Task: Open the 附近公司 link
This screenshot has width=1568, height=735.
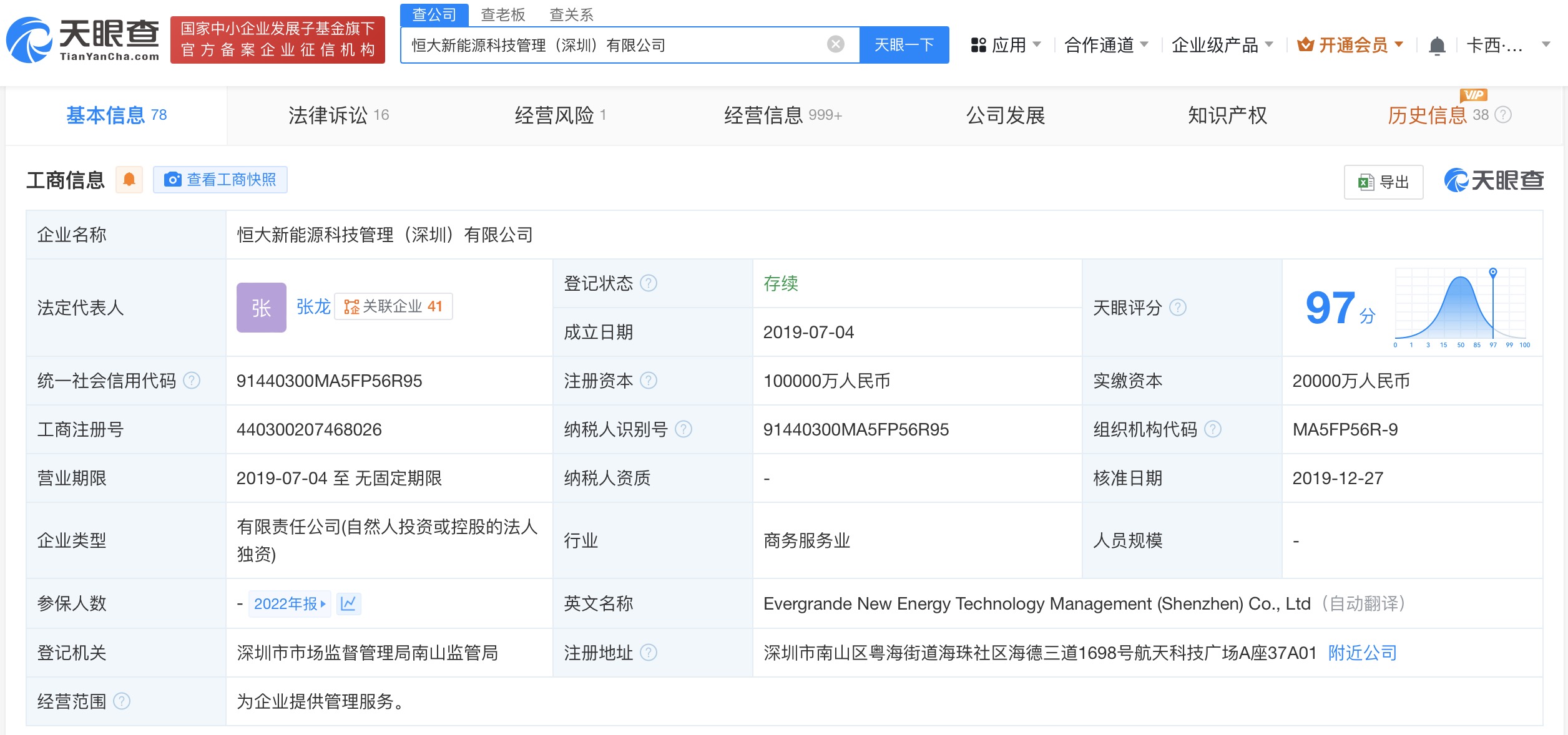Action: click(x=1362, y=653)
